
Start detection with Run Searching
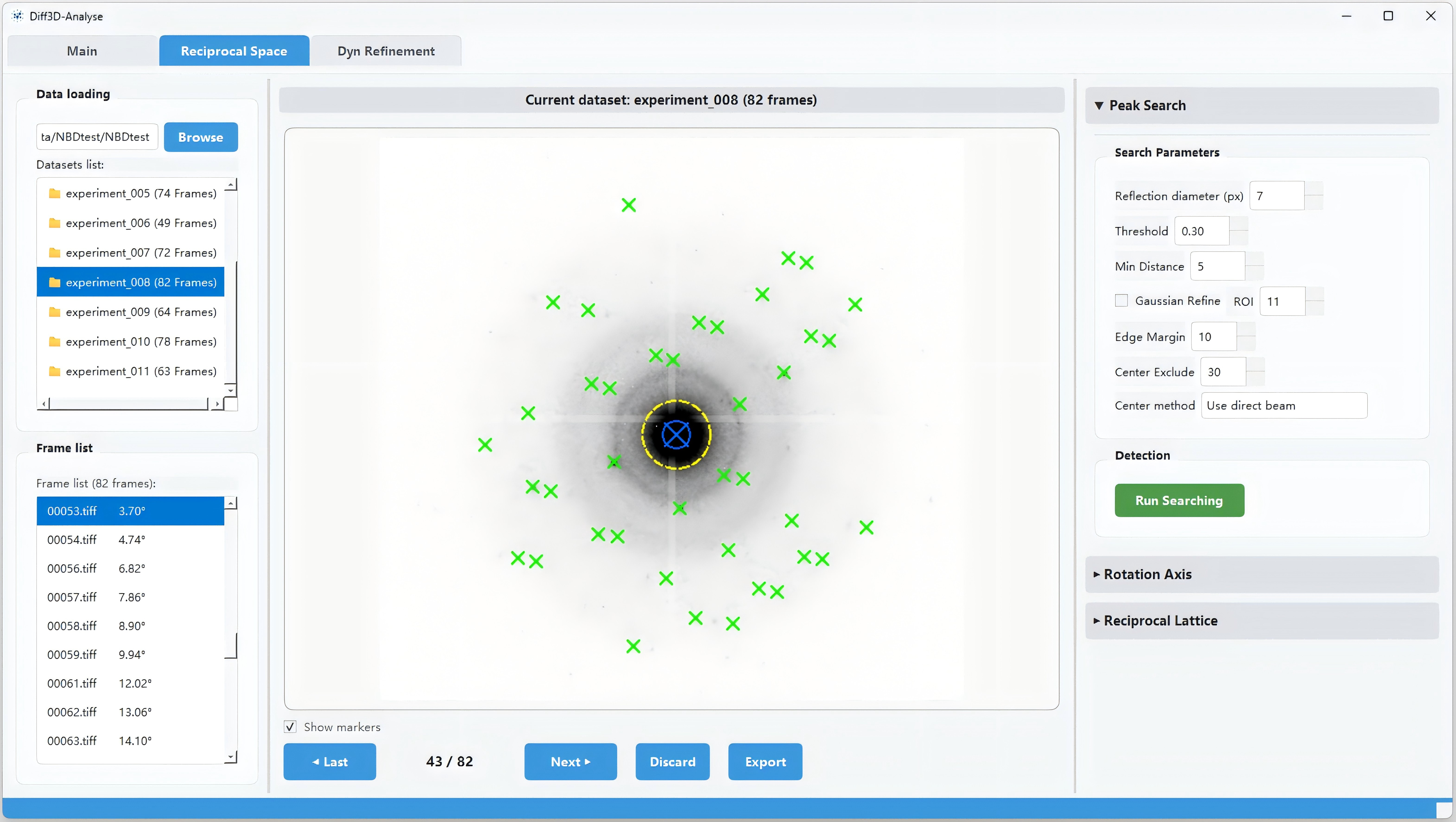pyautogui.click(x=1179, y=500)
